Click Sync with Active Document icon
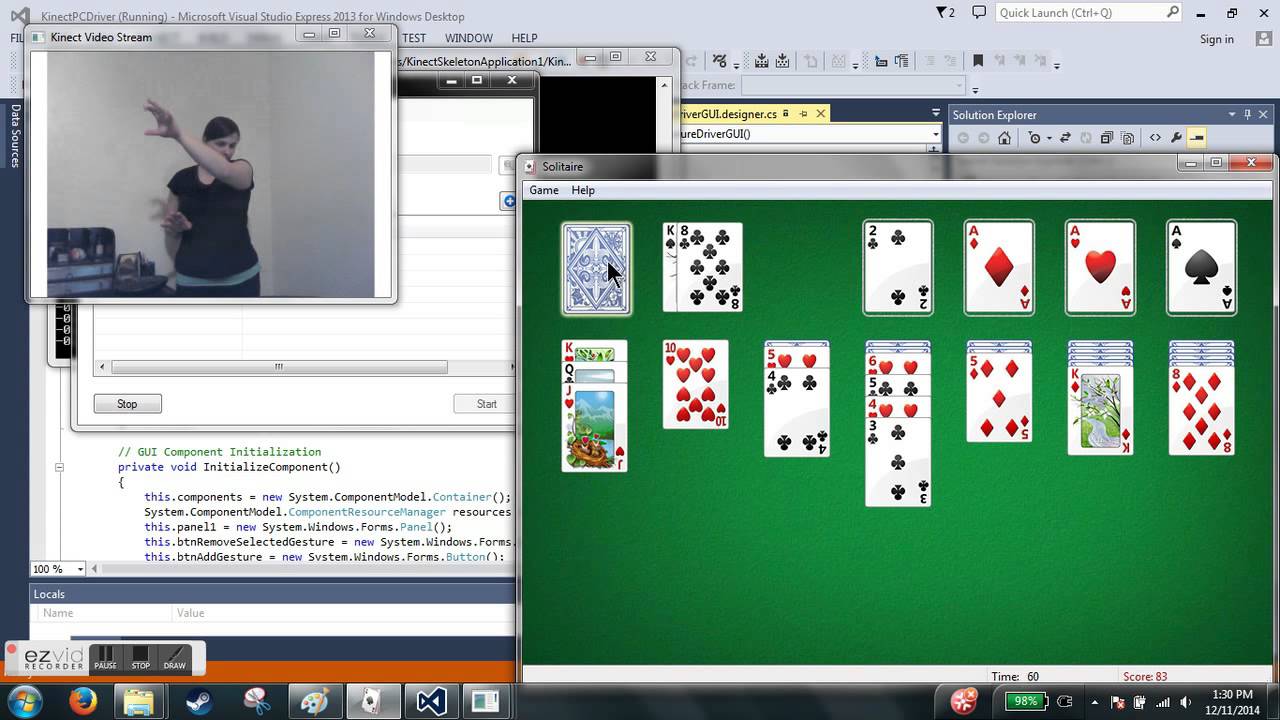The image size is (1280, 720). tap(1065, 138)
